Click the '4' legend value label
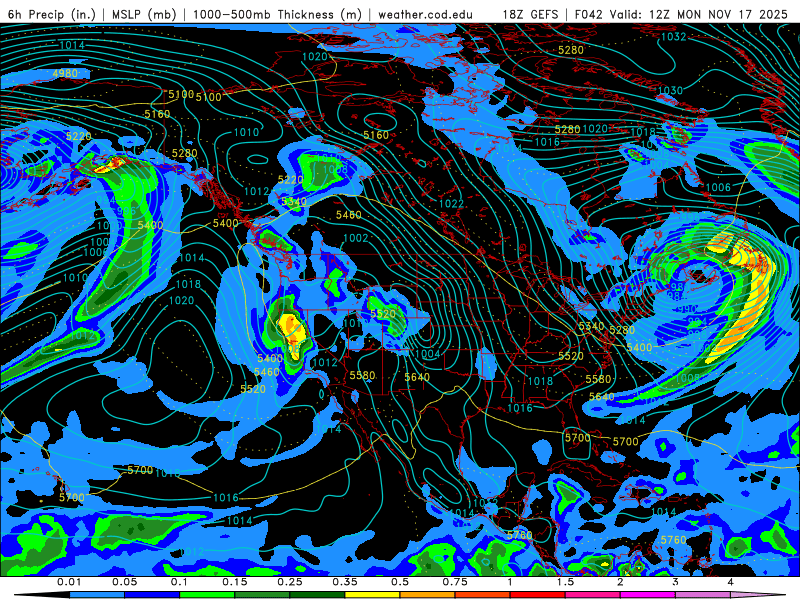 [730, 582]
